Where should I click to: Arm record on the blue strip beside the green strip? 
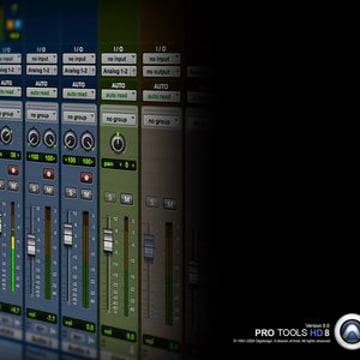(x=86, y=177)
